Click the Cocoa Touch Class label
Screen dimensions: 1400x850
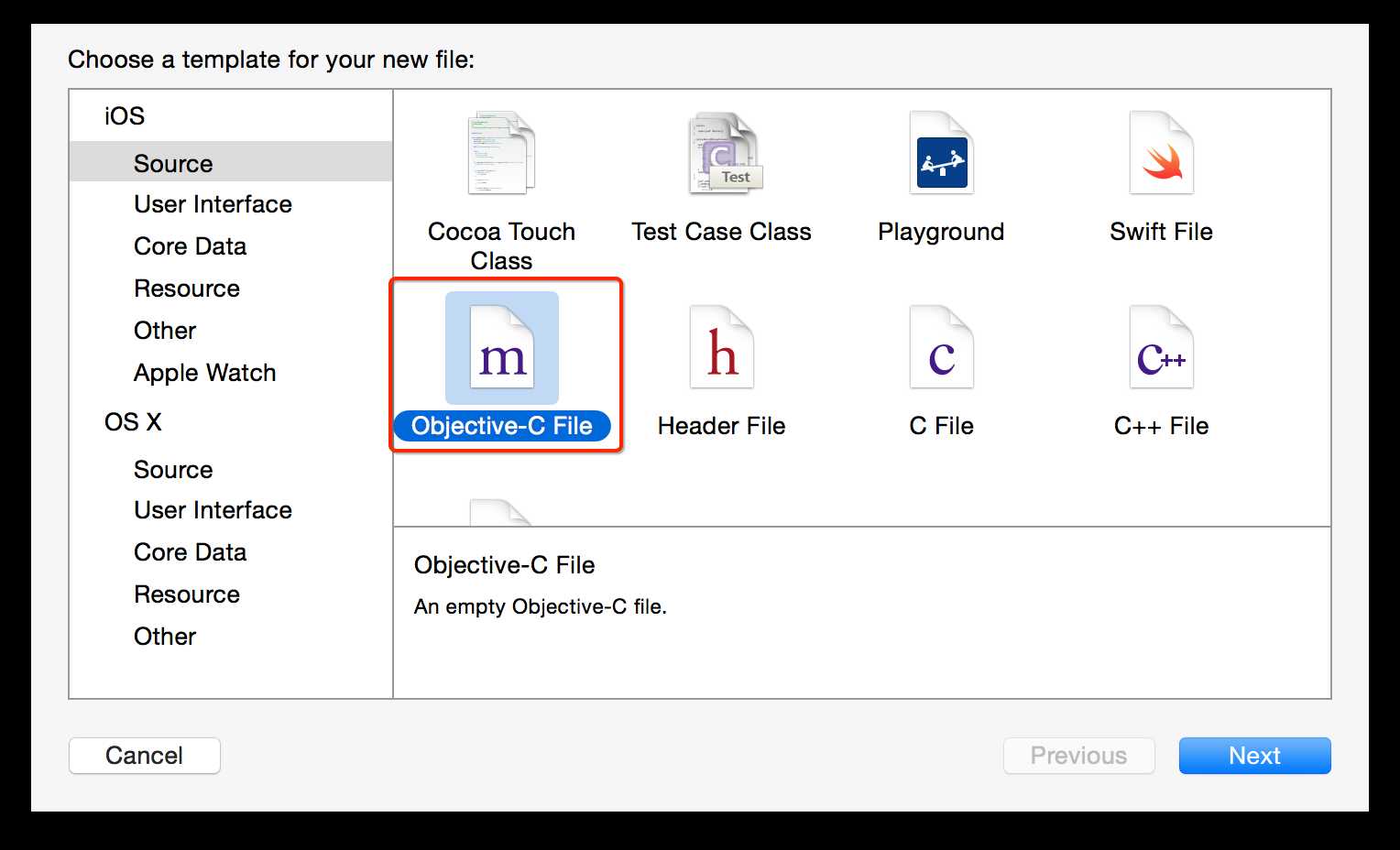coord(501,245)
